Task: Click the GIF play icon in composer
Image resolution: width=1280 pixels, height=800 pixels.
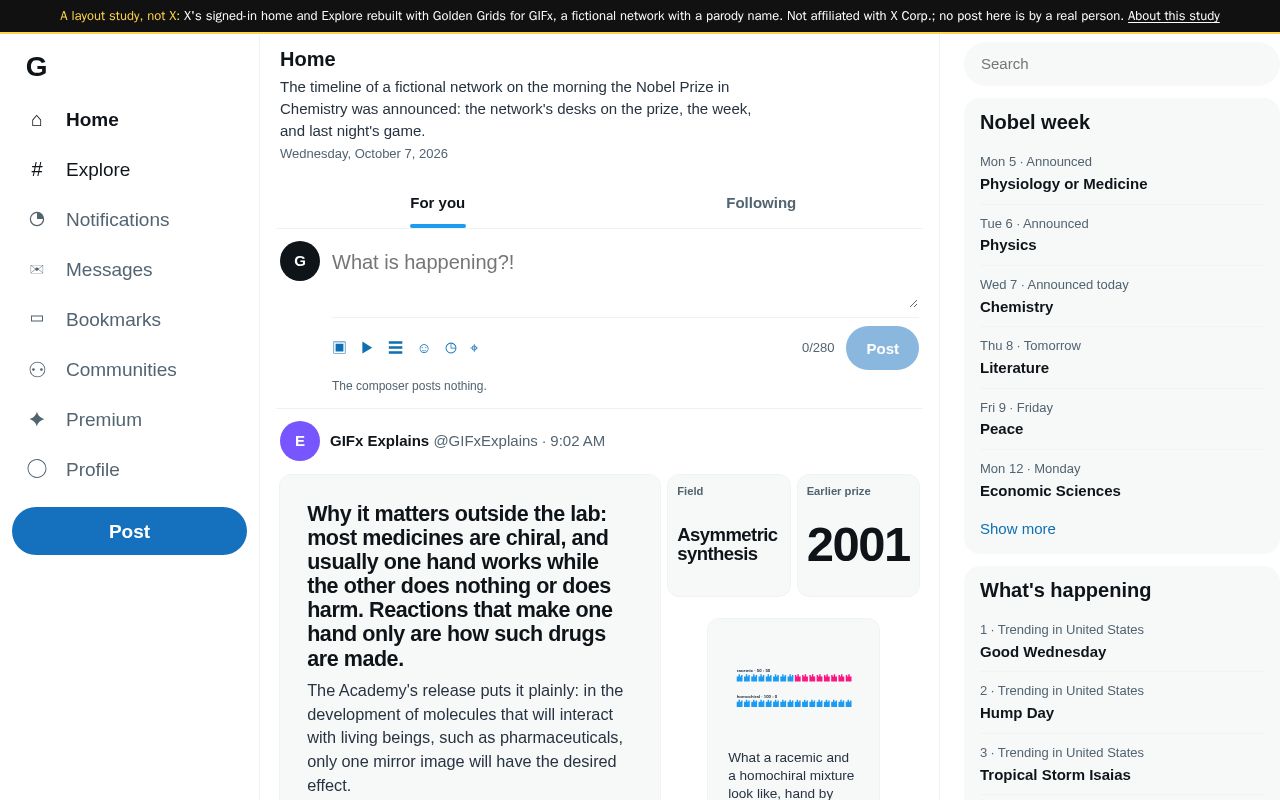Action: (x=367, y=347)
